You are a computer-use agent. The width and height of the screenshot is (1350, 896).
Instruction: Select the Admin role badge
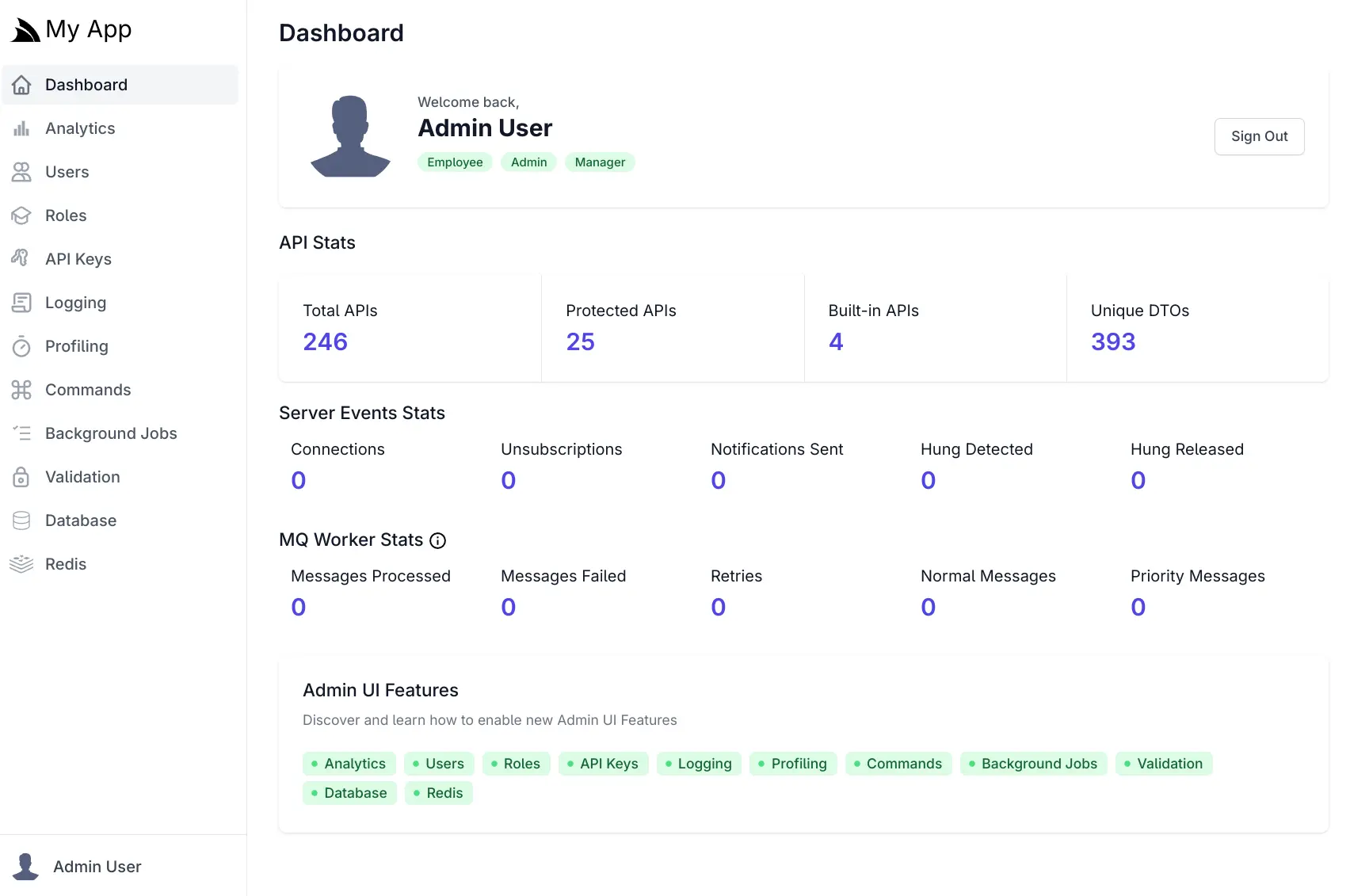point(528,162)
